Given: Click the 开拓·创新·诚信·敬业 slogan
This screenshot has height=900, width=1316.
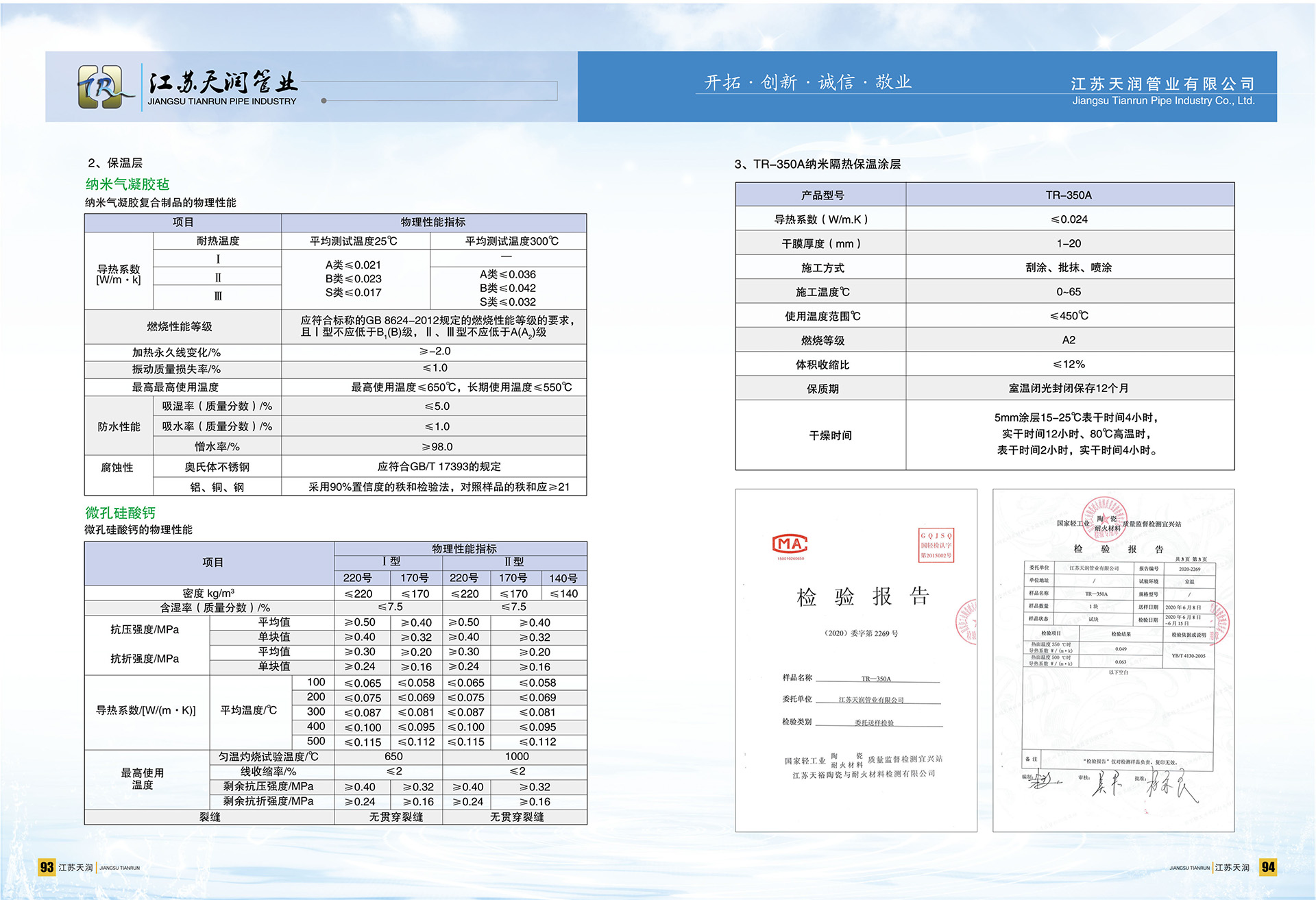Looking at the screenshot, I should tap(807, 83).
